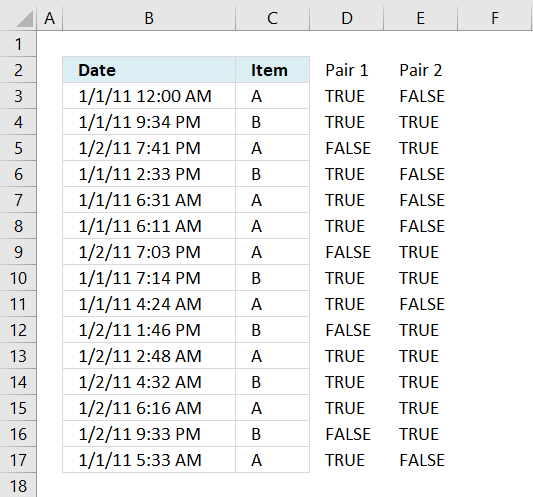Select cell with 1/2/11 1:46 PM
Viewport: 533px width, 497px height.
[149, 330]
